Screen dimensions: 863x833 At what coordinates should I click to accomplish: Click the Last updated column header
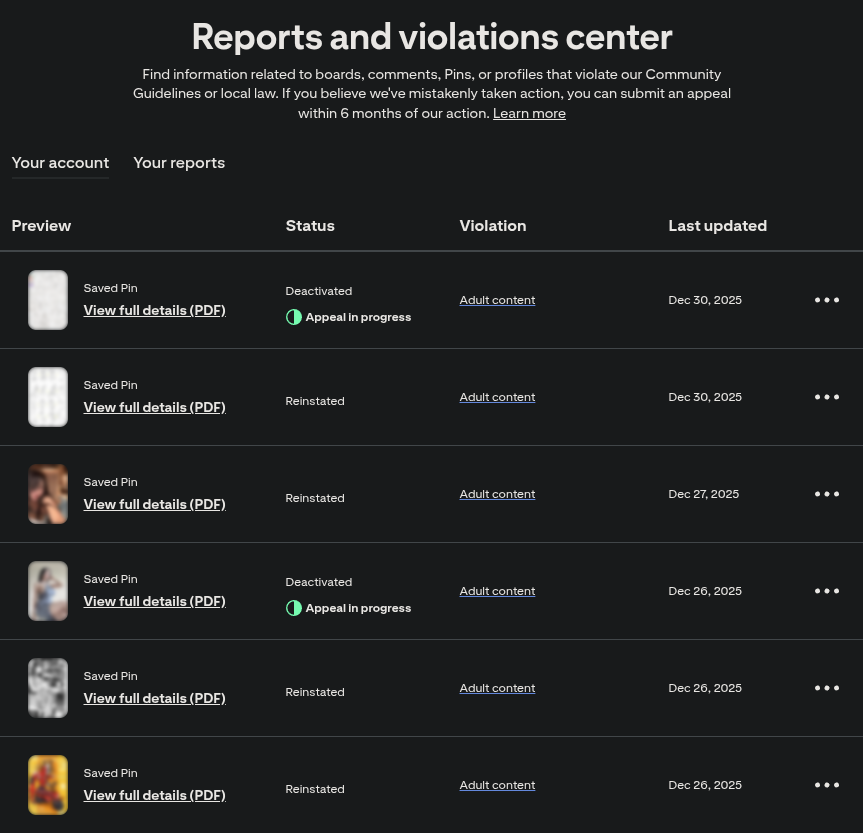717,226
